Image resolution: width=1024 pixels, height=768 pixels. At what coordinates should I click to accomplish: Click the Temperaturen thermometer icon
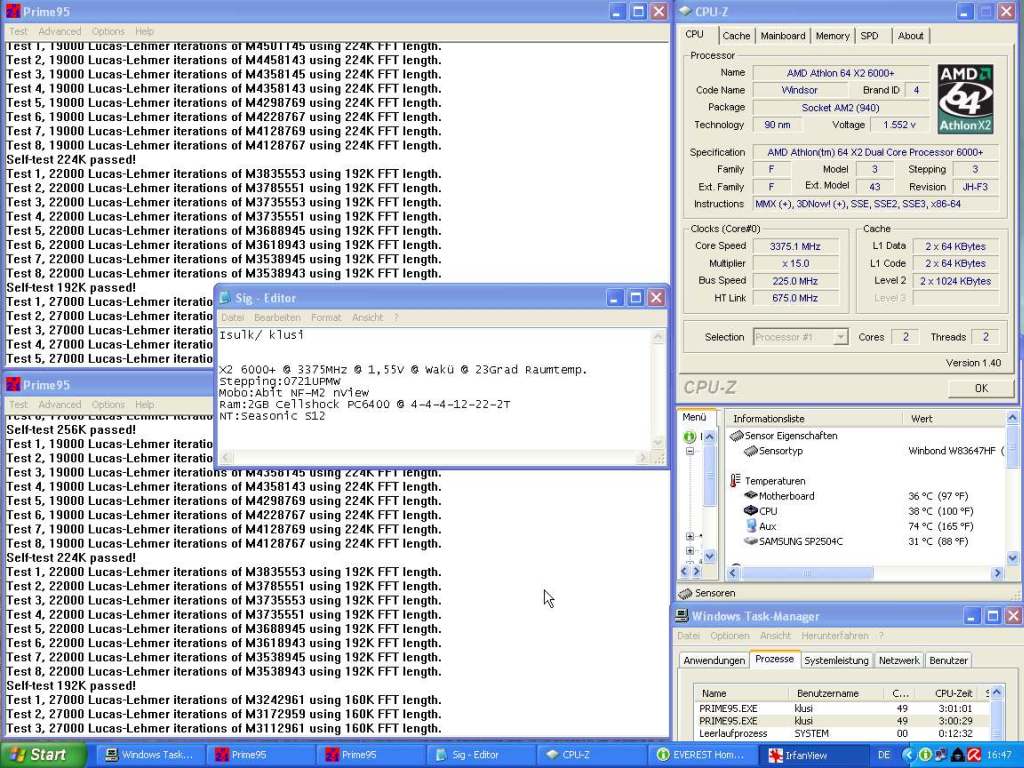point(736,481)
